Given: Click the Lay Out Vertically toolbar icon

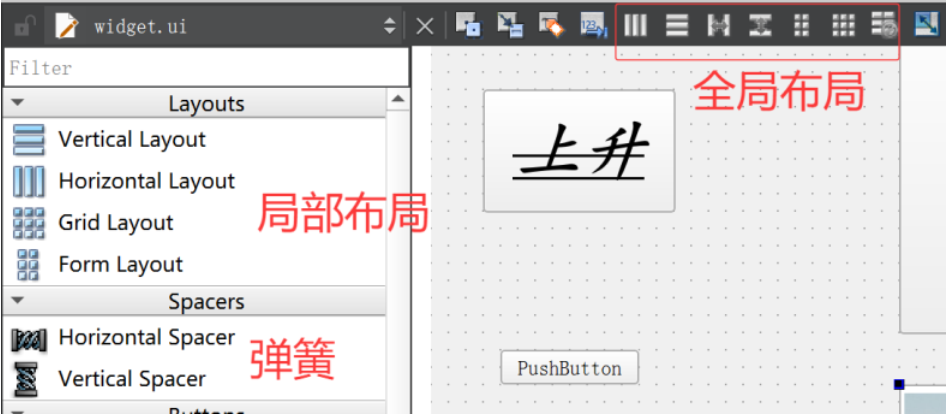Looking at the screenshot, I should tap(677, 26).
